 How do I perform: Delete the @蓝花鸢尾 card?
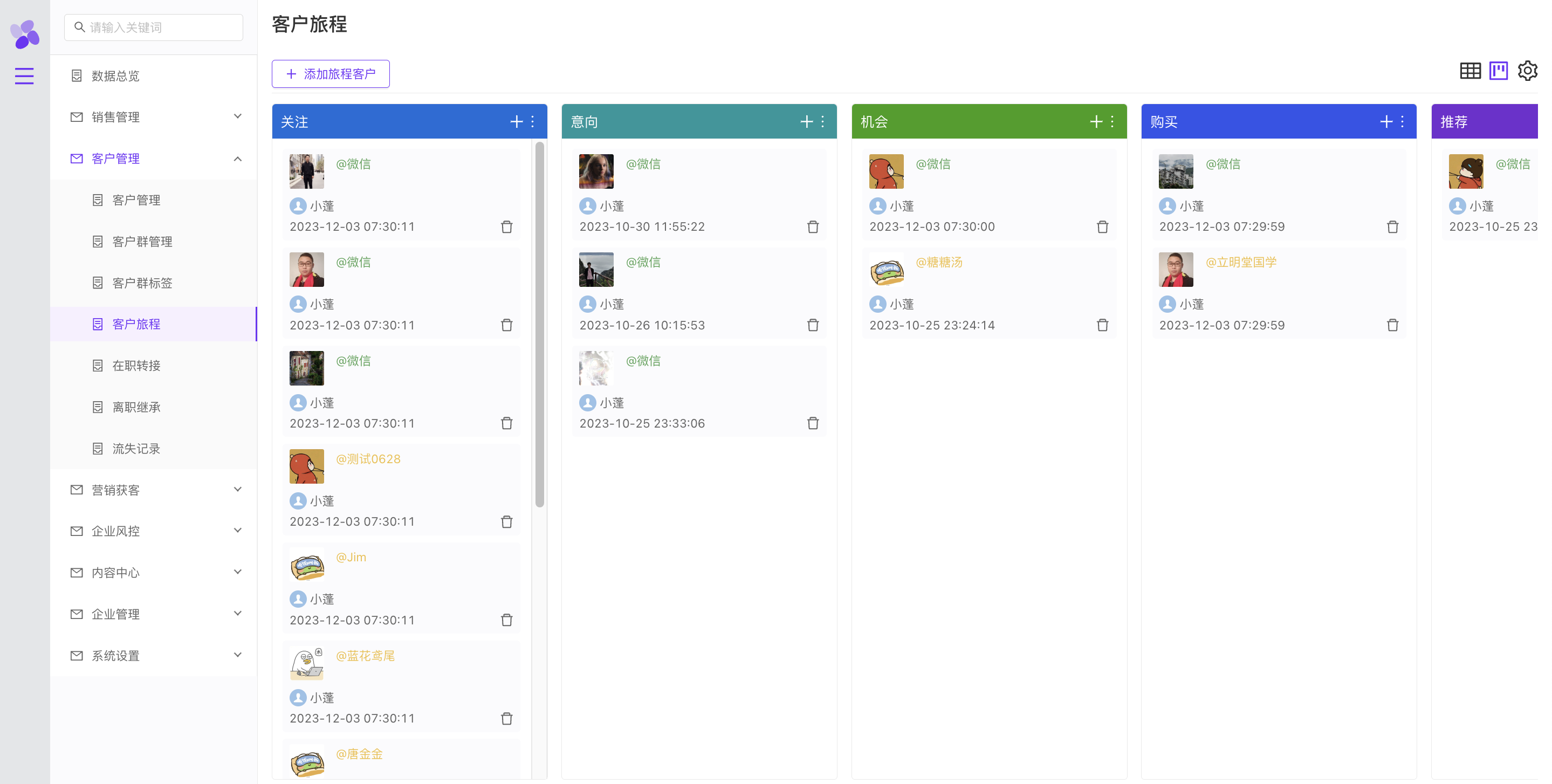[x=507, y=718]
